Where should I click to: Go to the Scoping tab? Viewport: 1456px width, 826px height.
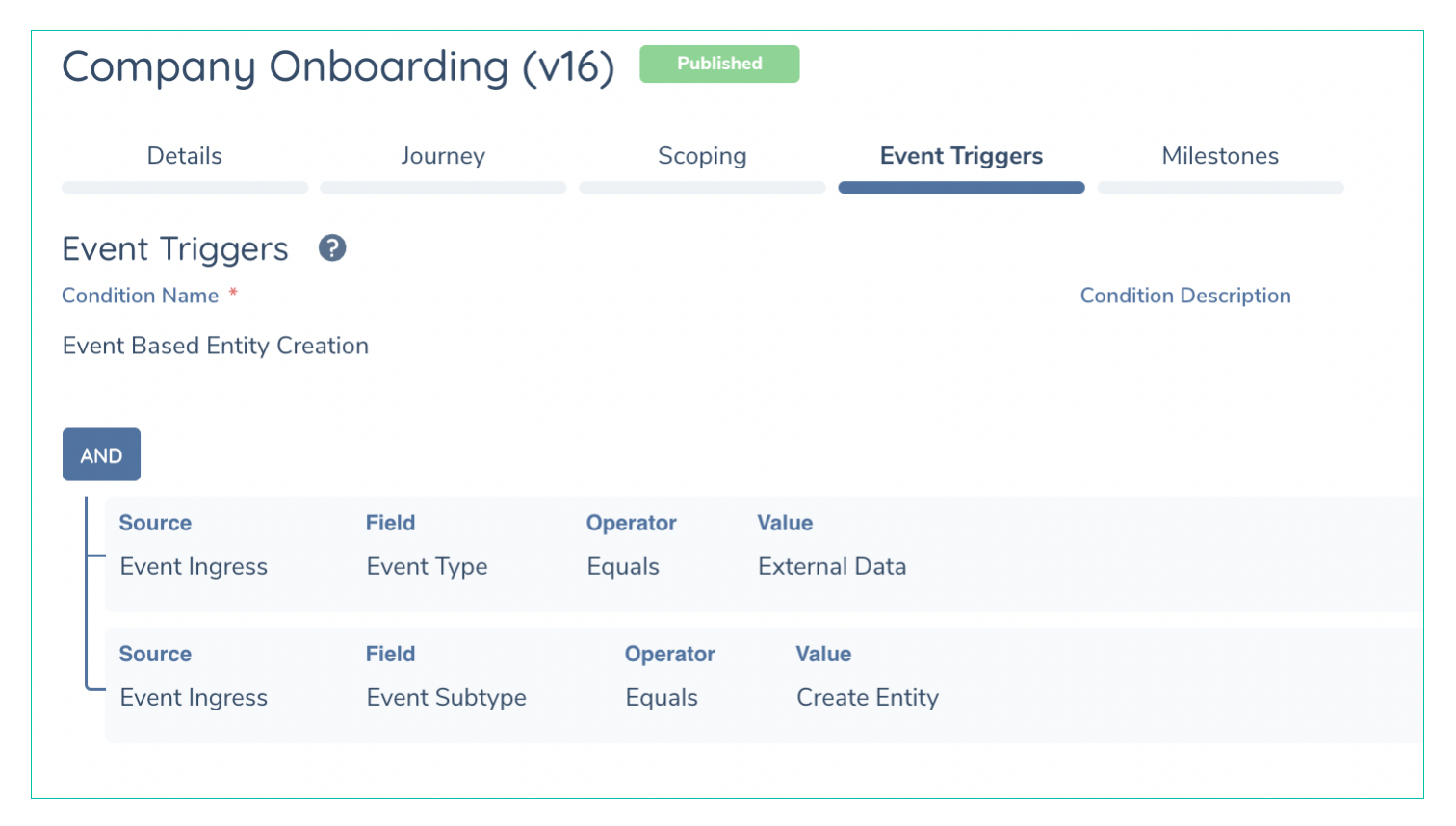[702, 156]
